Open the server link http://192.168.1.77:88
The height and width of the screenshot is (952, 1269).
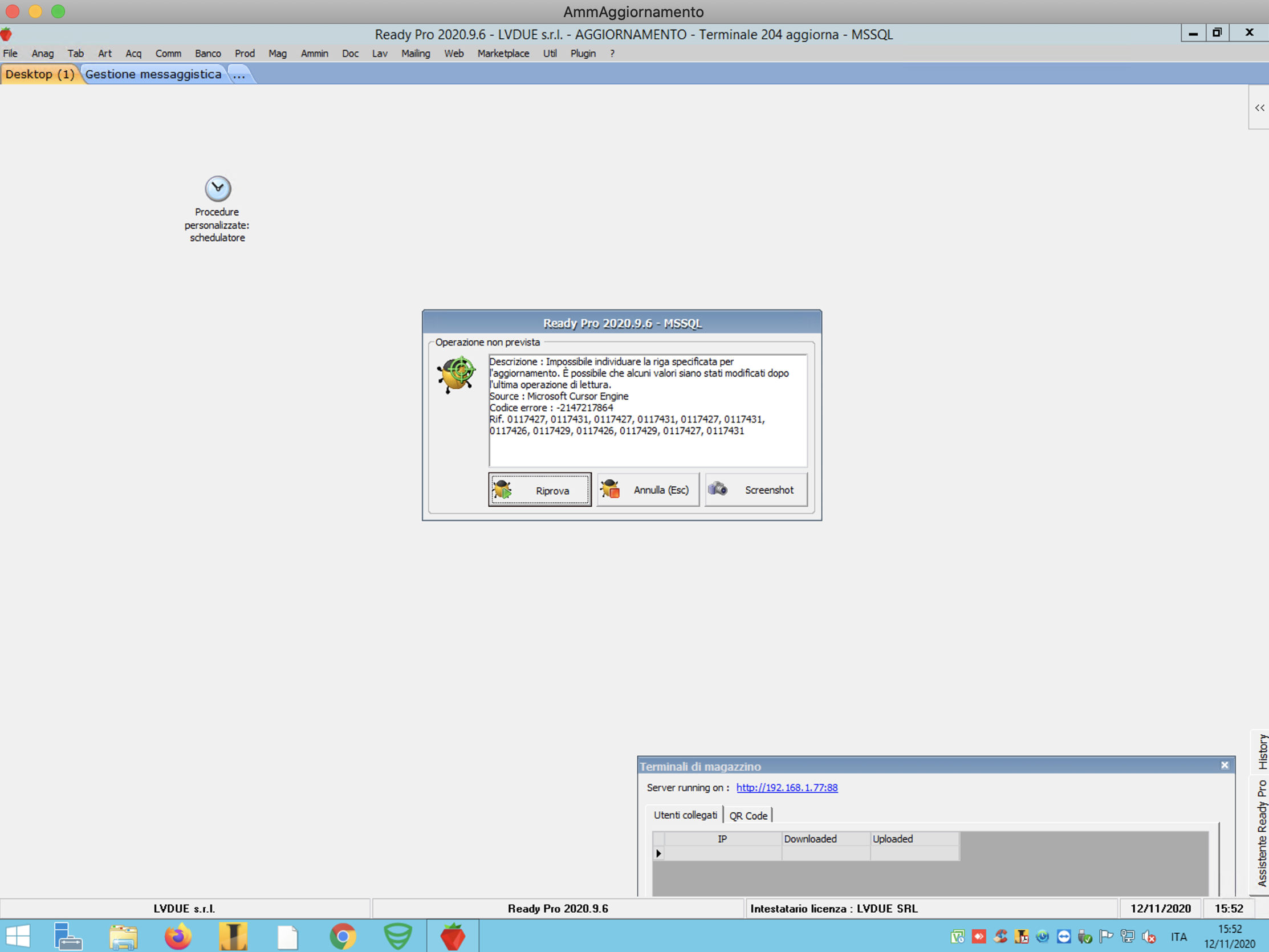(x=787, y=788)
